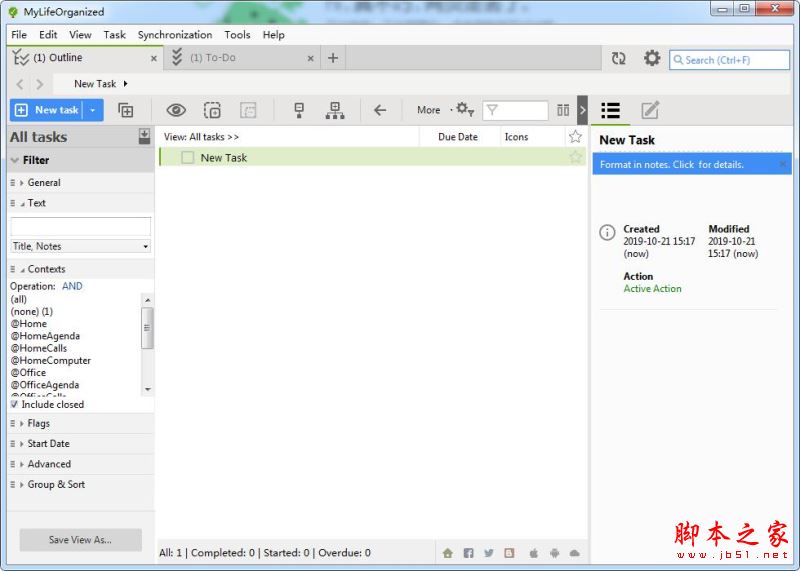The image size is (800, 571).
Task: Expand the General filter section
Action: (21, 183)
